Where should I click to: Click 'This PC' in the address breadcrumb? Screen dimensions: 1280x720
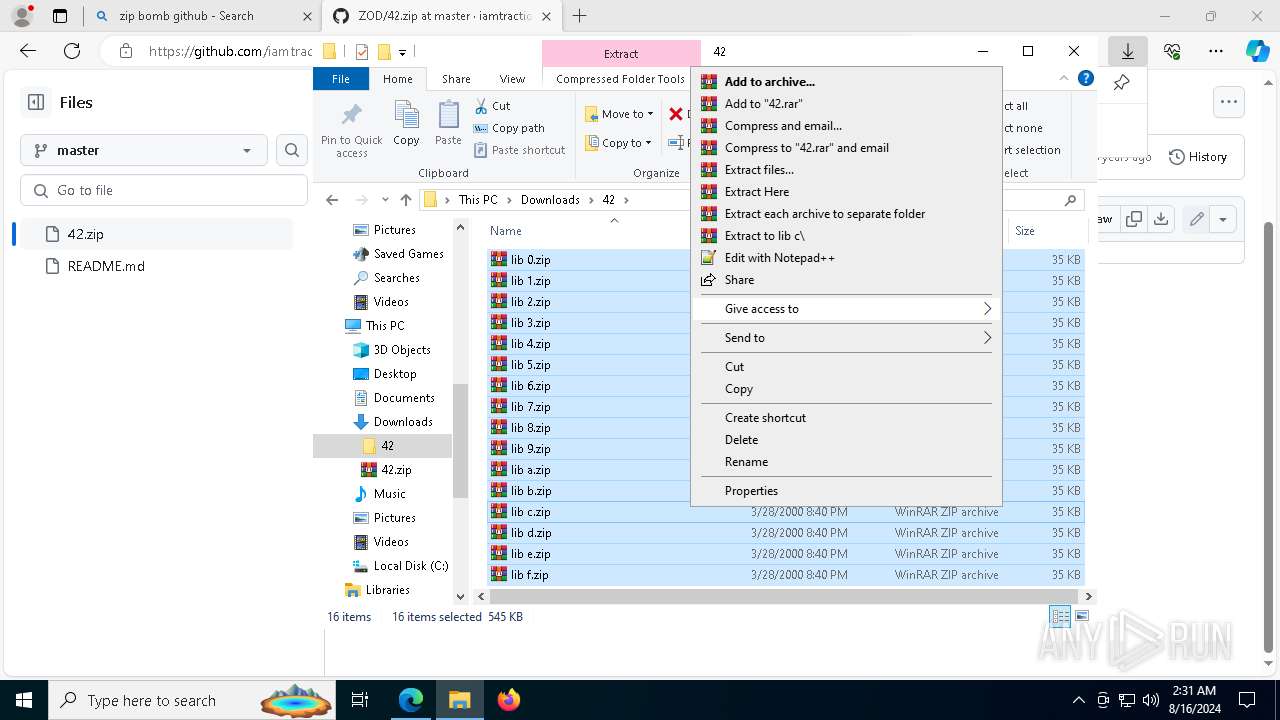478,200
